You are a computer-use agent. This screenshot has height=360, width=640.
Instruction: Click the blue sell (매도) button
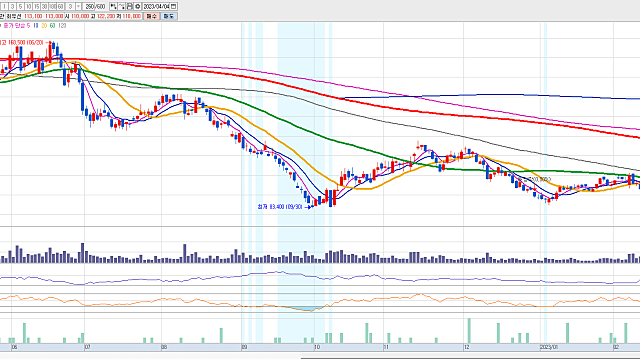click(x=169, y=16)
